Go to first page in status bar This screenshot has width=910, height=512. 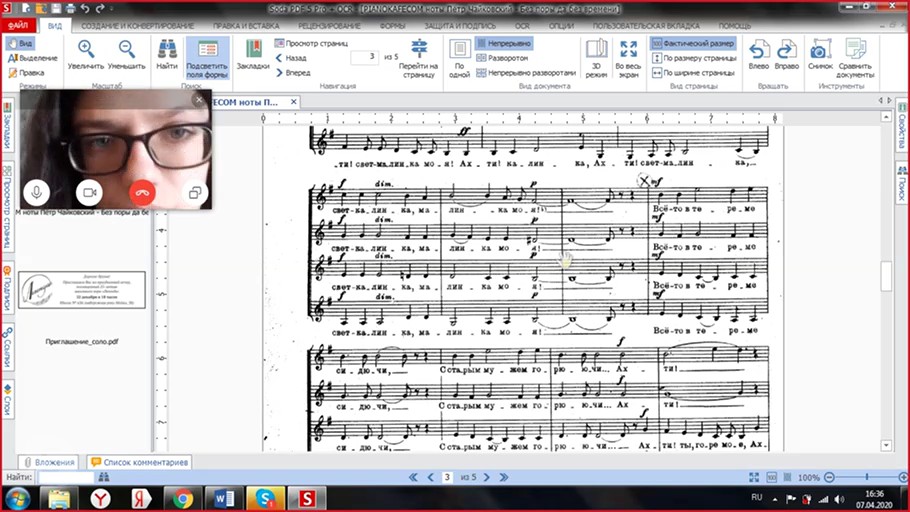[413, 477]
